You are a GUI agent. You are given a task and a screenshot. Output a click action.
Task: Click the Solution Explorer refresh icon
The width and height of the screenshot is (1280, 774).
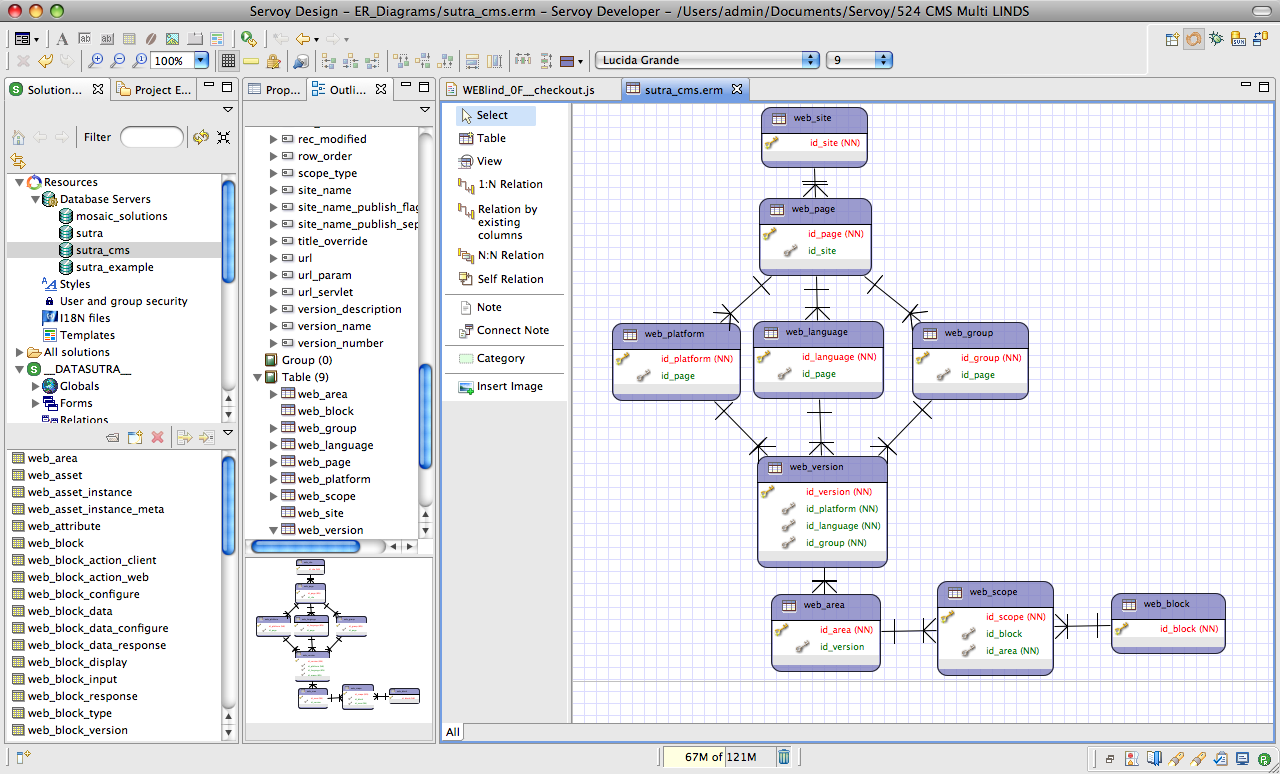(x=201, y=137)
